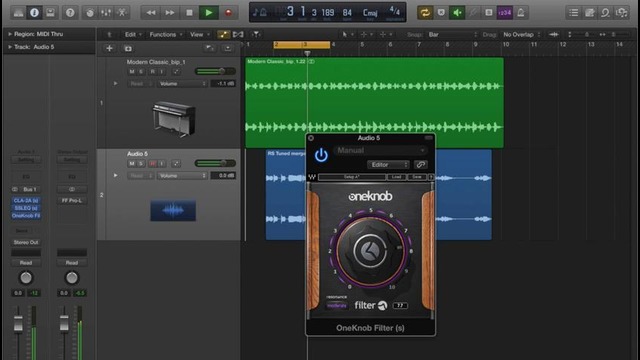Open the OneKnob Filter plugin slot in inspector

[26, 216]
